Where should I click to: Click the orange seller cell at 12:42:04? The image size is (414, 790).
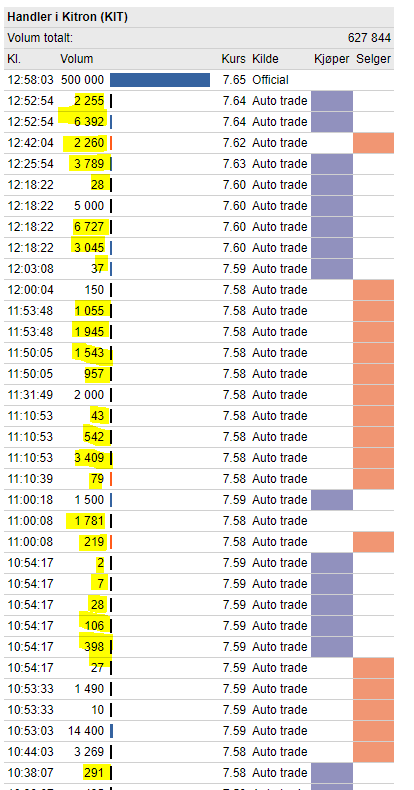[373, 143]
